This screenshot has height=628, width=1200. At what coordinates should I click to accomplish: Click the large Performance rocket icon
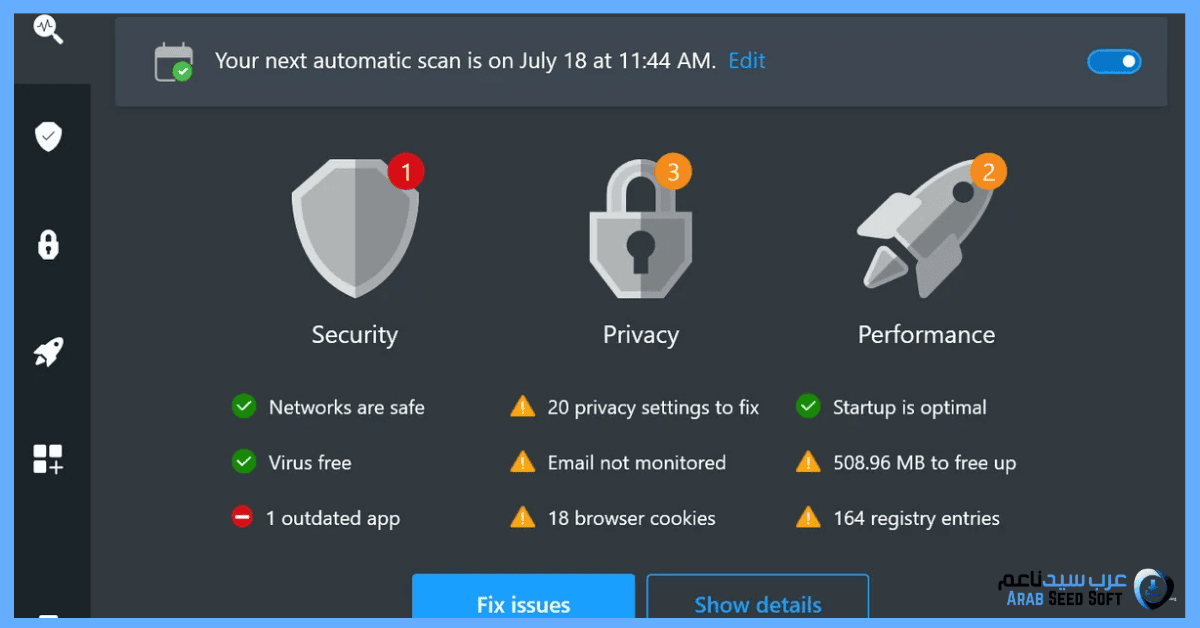(x=924, y=234)
